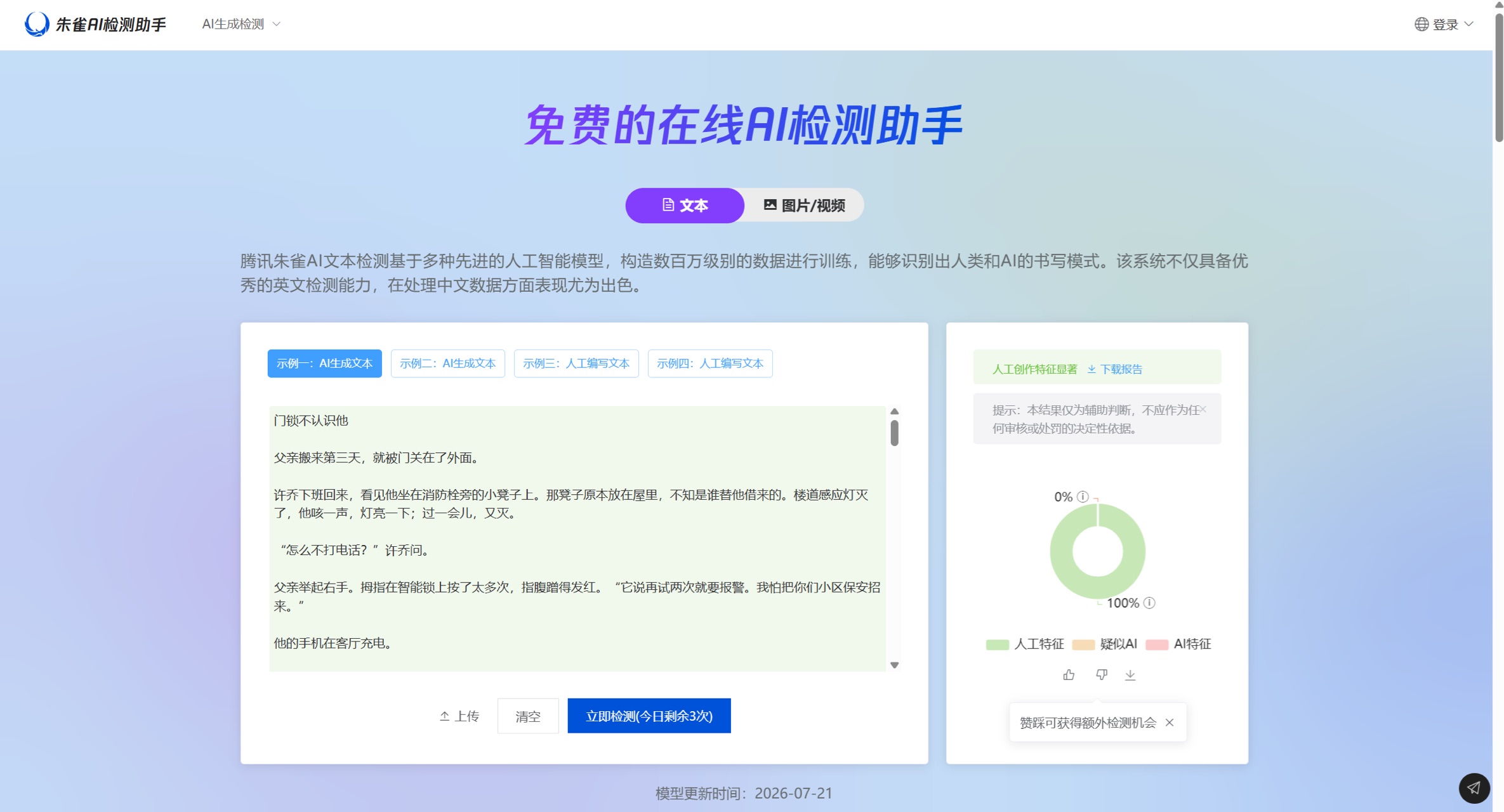
Task: Load 示例三：人工编写文本 sample
Action: [576, 363]
